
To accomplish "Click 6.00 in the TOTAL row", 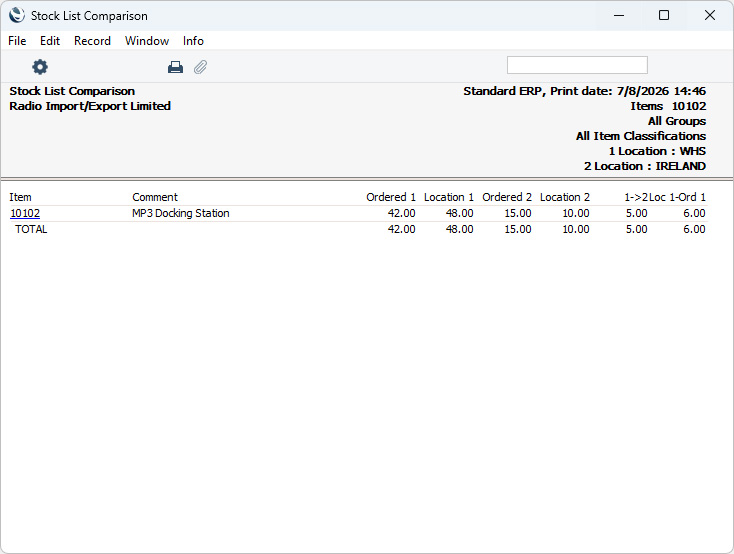I will 694,229.
